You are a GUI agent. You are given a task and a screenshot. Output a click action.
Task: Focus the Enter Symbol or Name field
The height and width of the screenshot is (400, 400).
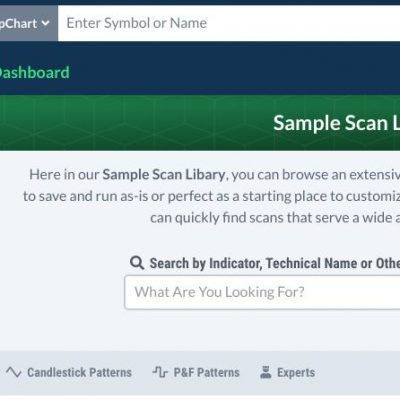point(229,23)
